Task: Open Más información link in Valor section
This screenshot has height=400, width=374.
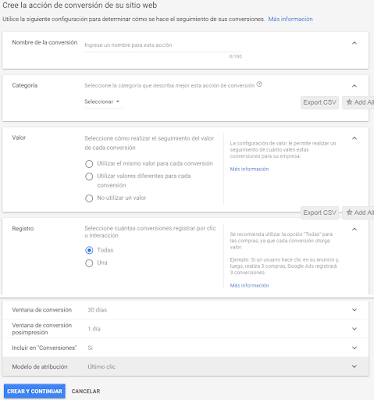Action: tap(249, 169)
